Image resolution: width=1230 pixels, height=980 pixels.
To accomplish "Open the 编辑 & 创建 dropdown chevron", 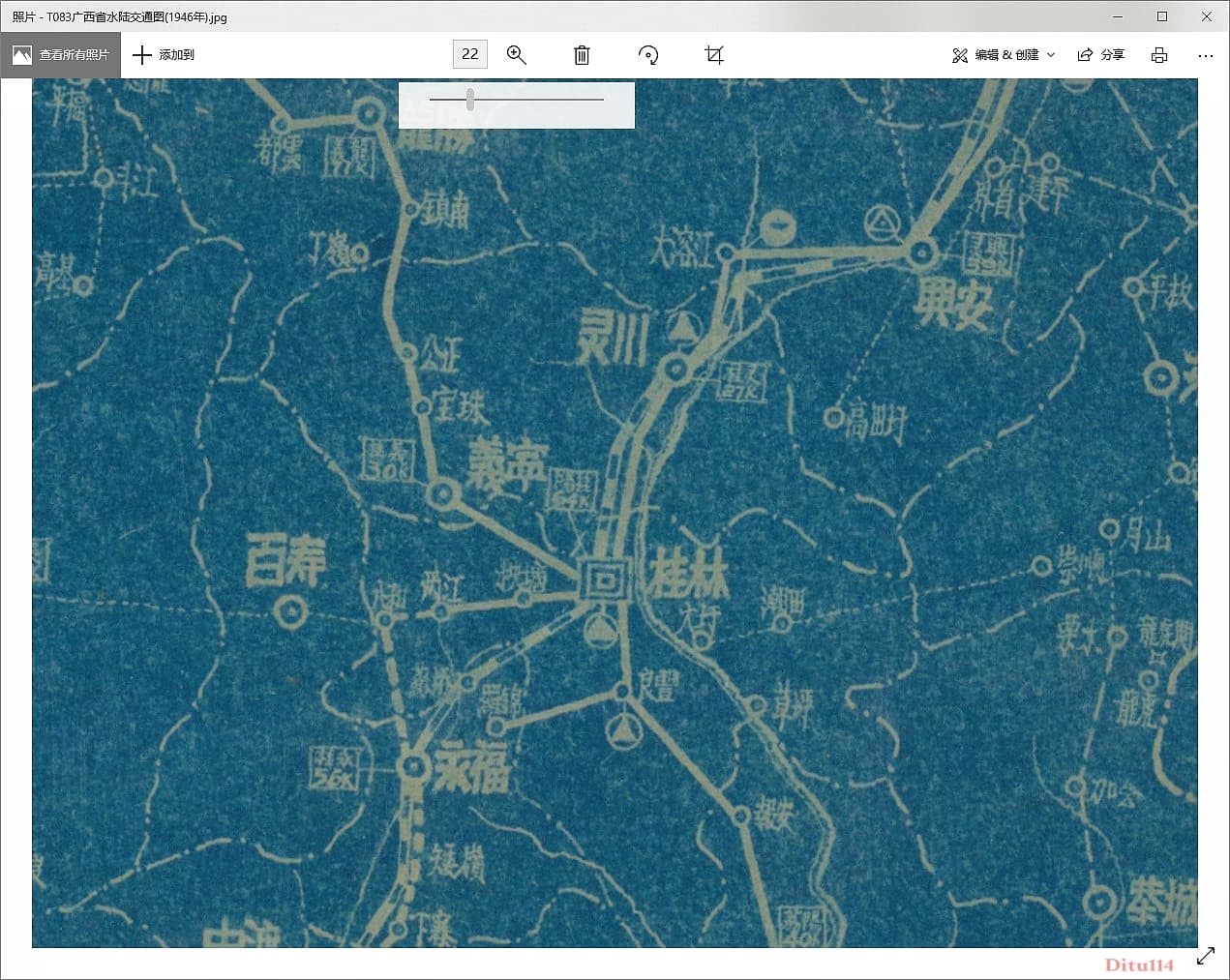I will coord(1051,55).
